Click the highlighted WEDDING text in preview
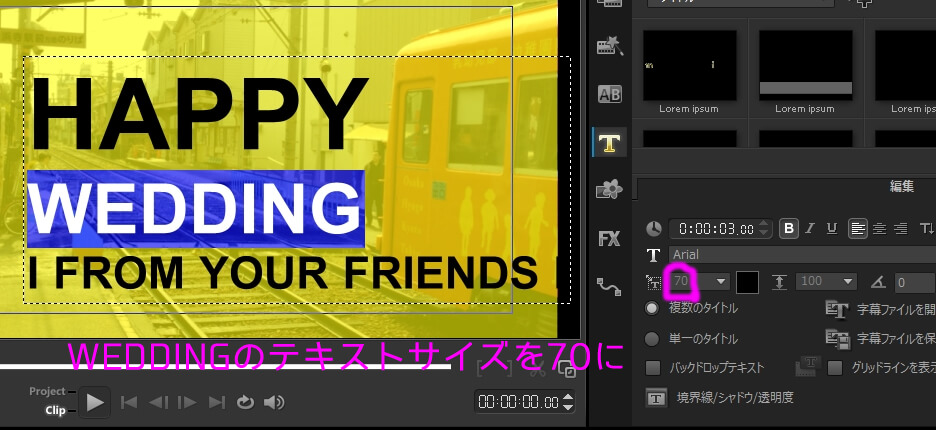This screenshot has height=430, width=936. pyautogui.click(x=196, y=209)
